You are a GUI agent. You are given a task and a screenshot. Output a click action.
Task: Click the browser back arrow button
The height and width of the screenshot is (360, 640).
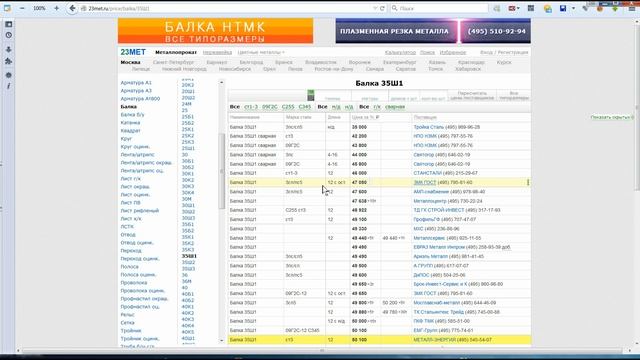pyautogui.click(x=72, y=8)
